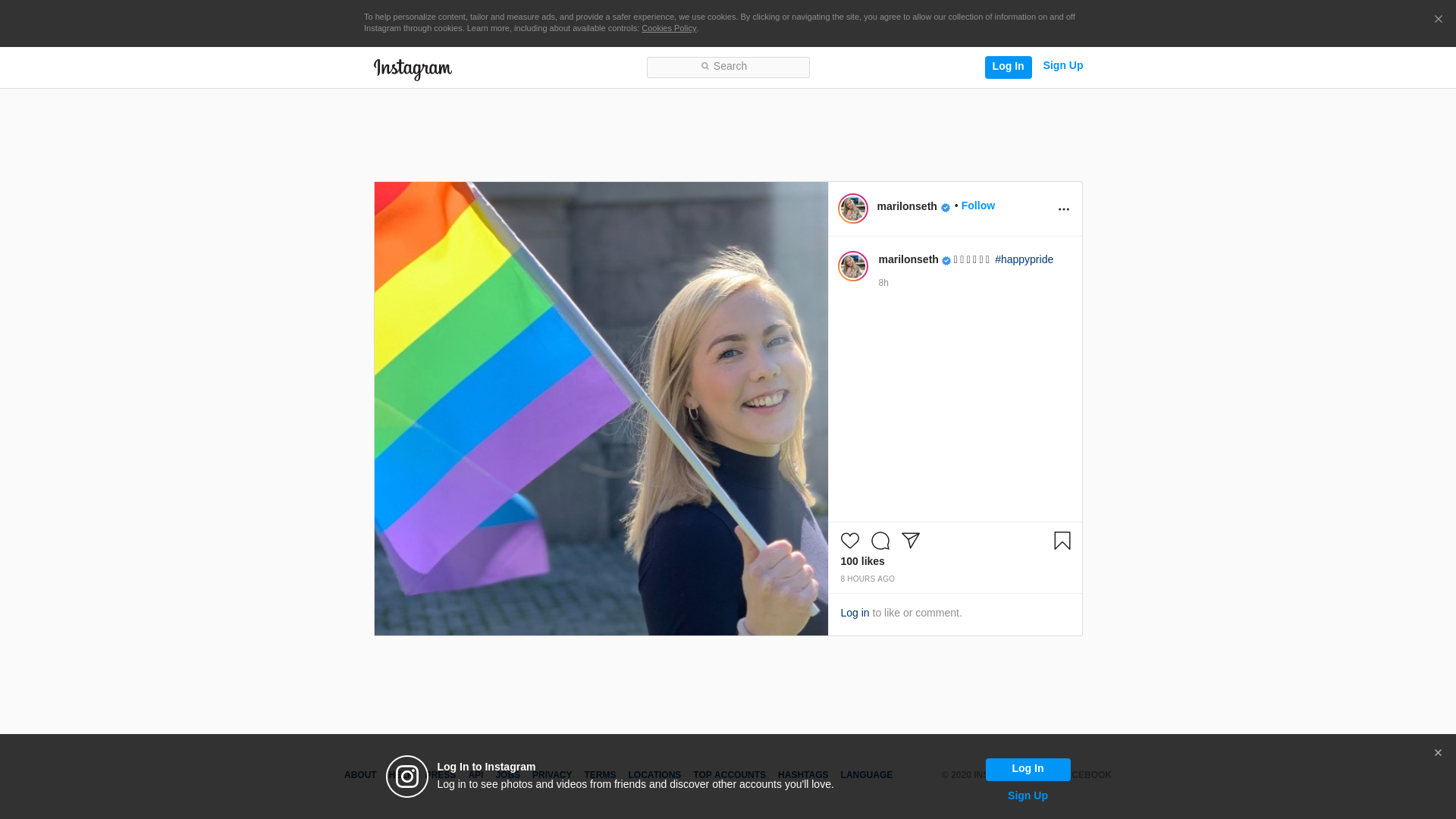Open the LOCATIONS footer link

(x=654, y=775)
